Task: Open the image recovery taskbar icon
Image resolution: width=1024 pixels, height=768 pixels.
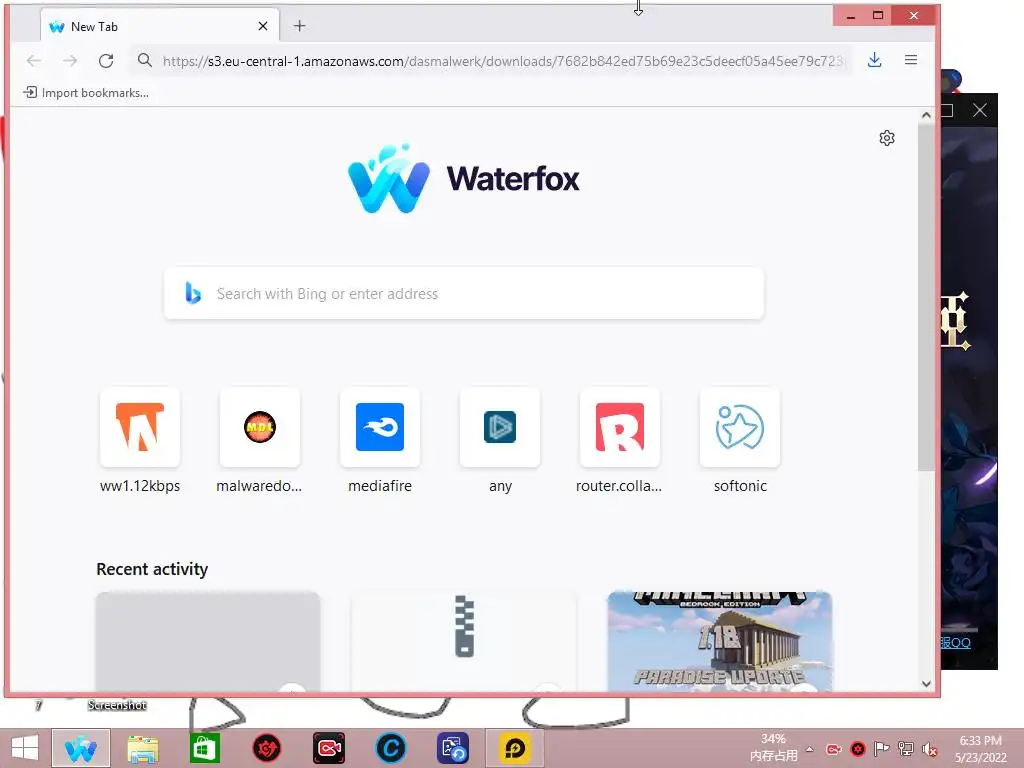Action: click(x=453, y=748)
